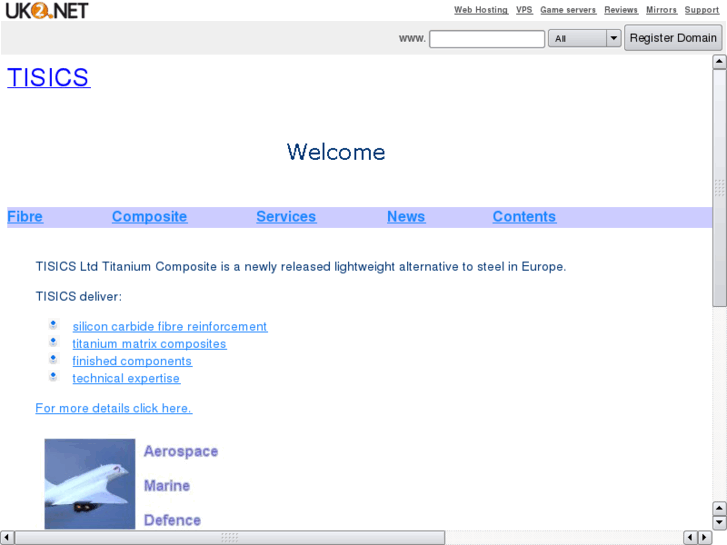Click the Concorde aircraft thumbnail image

point(90,483)
